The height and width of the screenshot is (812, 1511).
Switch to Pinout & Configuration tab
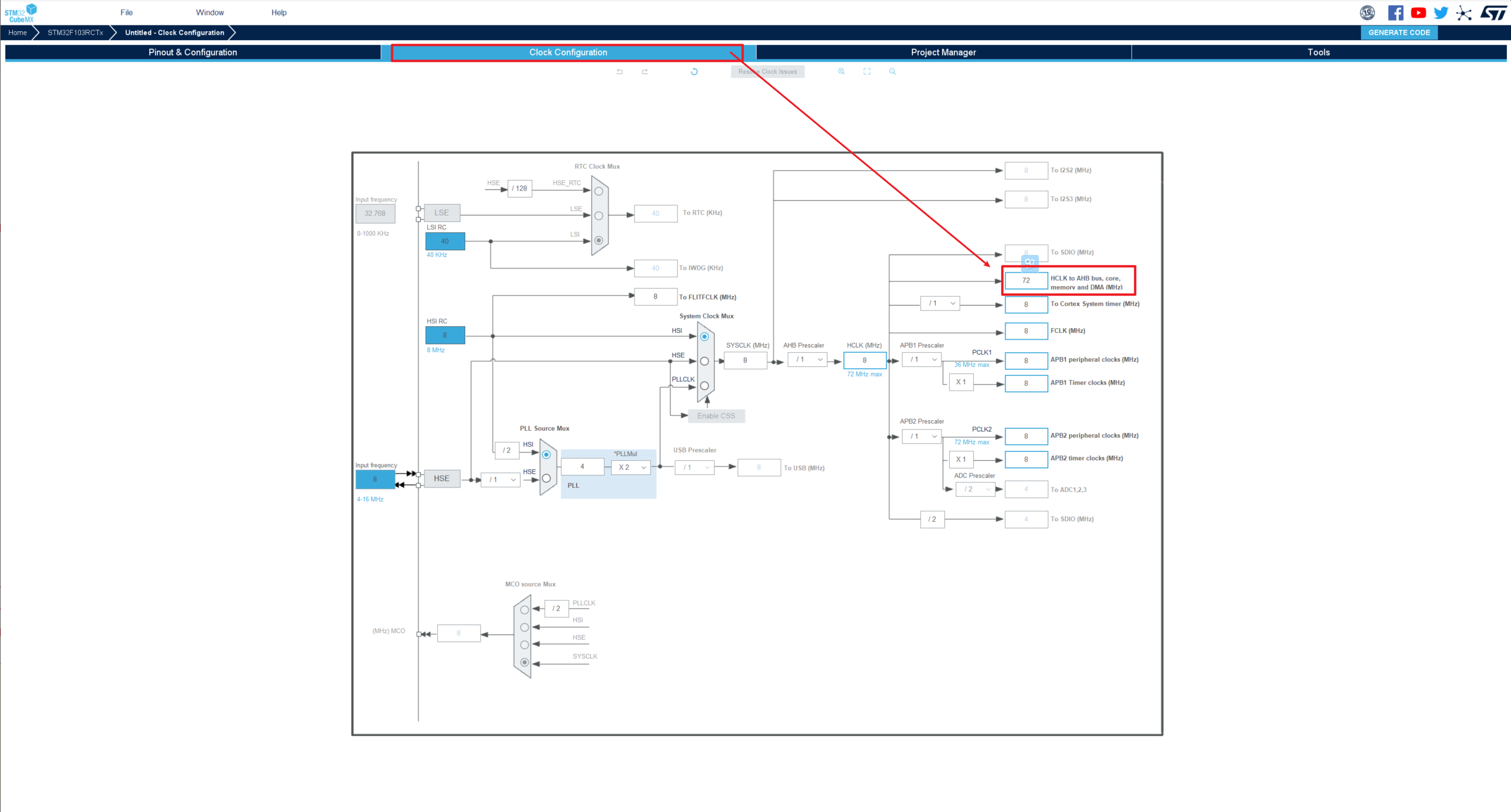click(x=192, y=53)
